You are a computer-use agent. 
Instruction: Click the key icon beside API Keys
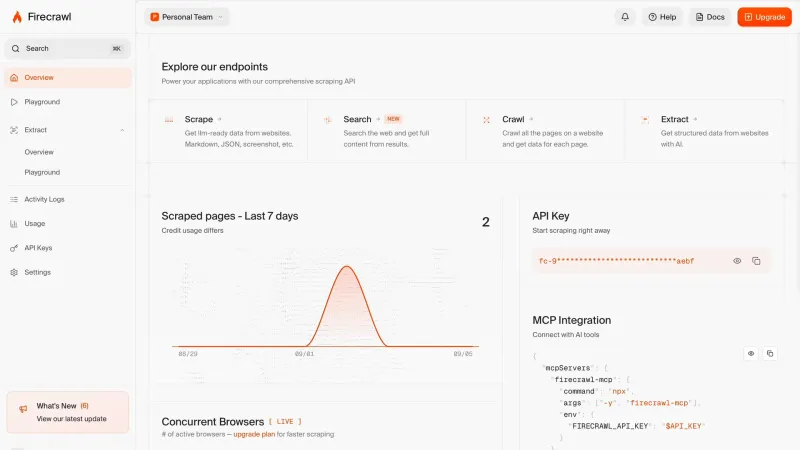(14, 248)
